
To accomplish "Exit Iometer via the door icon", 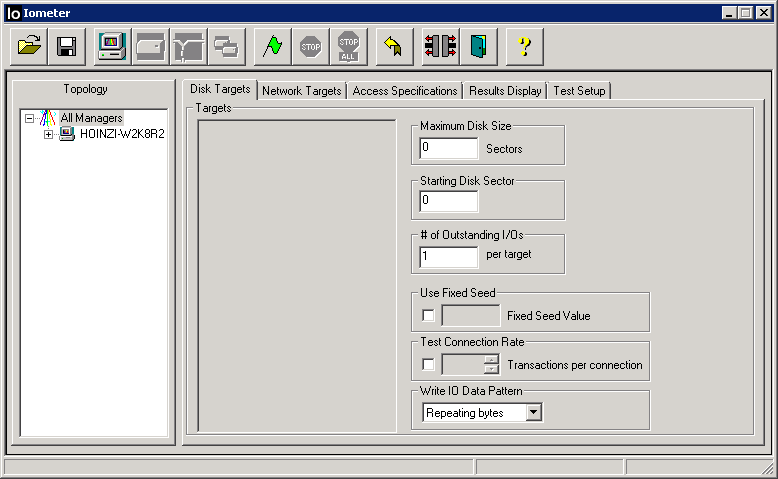I will tap(479, 47).
